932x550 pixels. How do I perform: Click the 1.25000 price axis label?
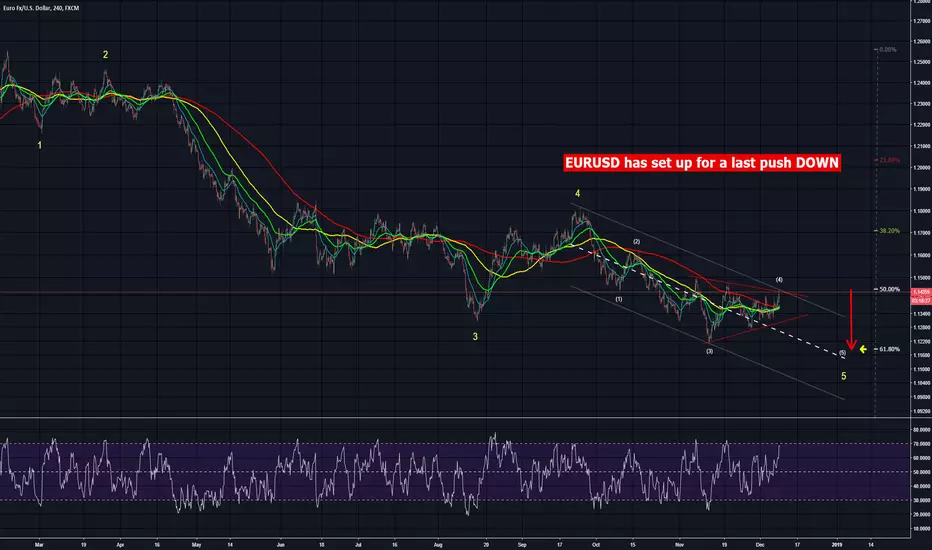pos(921,62)
